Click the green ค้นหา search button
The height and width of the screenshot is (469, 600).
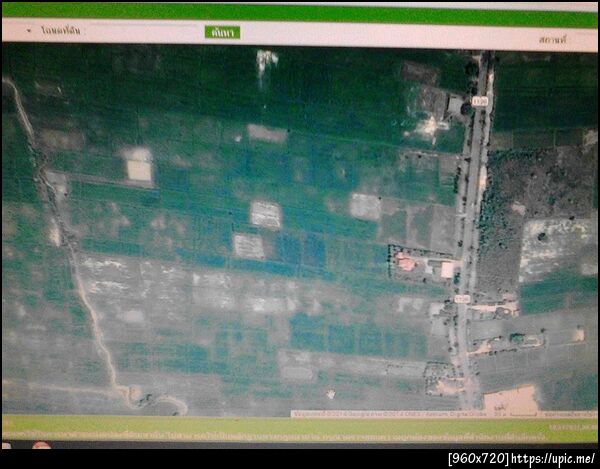click(x=222, y=33)
